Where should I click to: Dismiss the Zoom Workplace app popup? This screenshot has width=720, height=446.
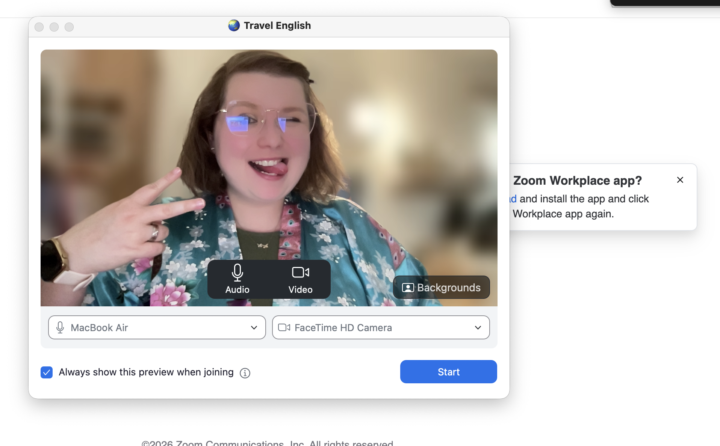pos(680,180)
